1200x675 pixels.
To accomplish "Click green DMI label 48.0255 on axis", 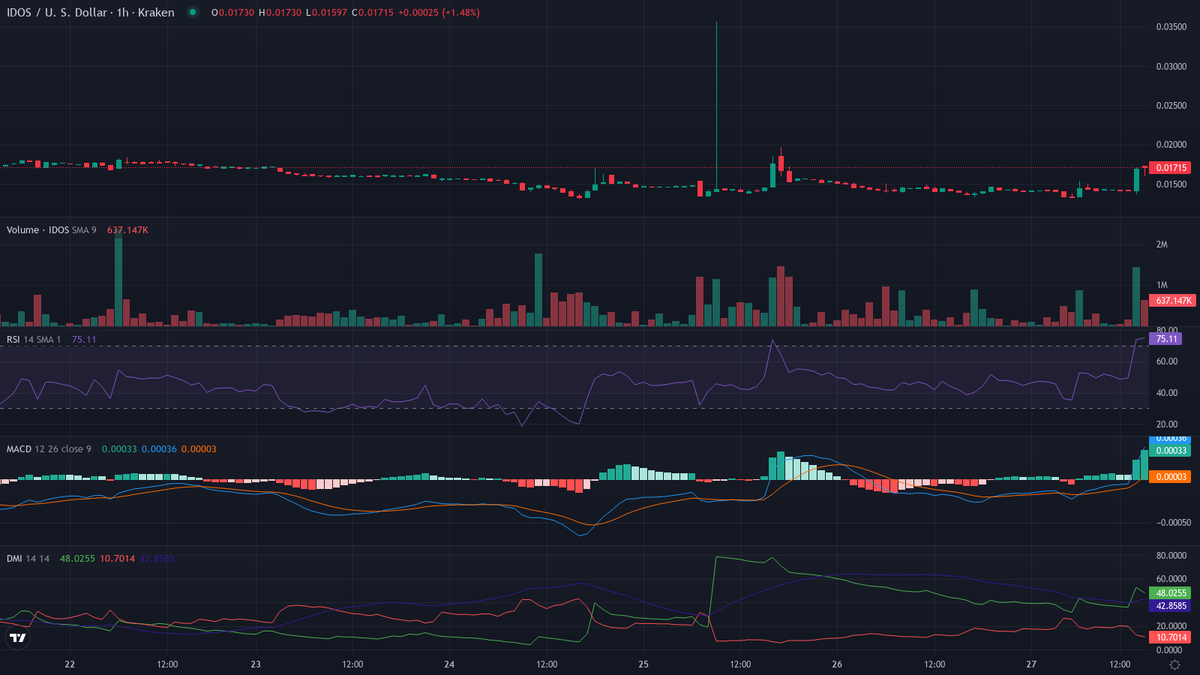I will 1170,592.
